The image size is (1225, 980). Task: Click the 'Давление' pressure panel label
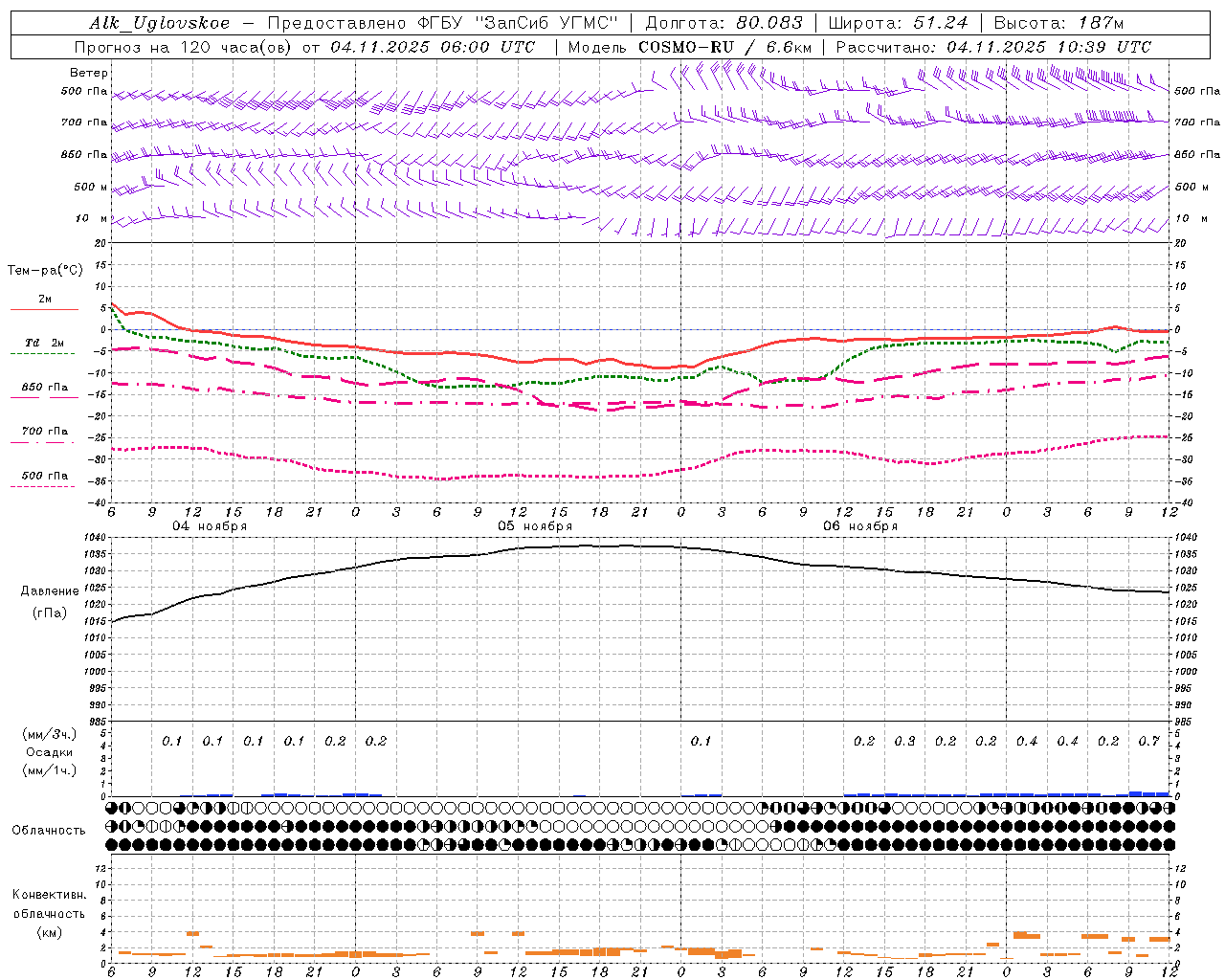pyautogui.click(x=50, y=591)
